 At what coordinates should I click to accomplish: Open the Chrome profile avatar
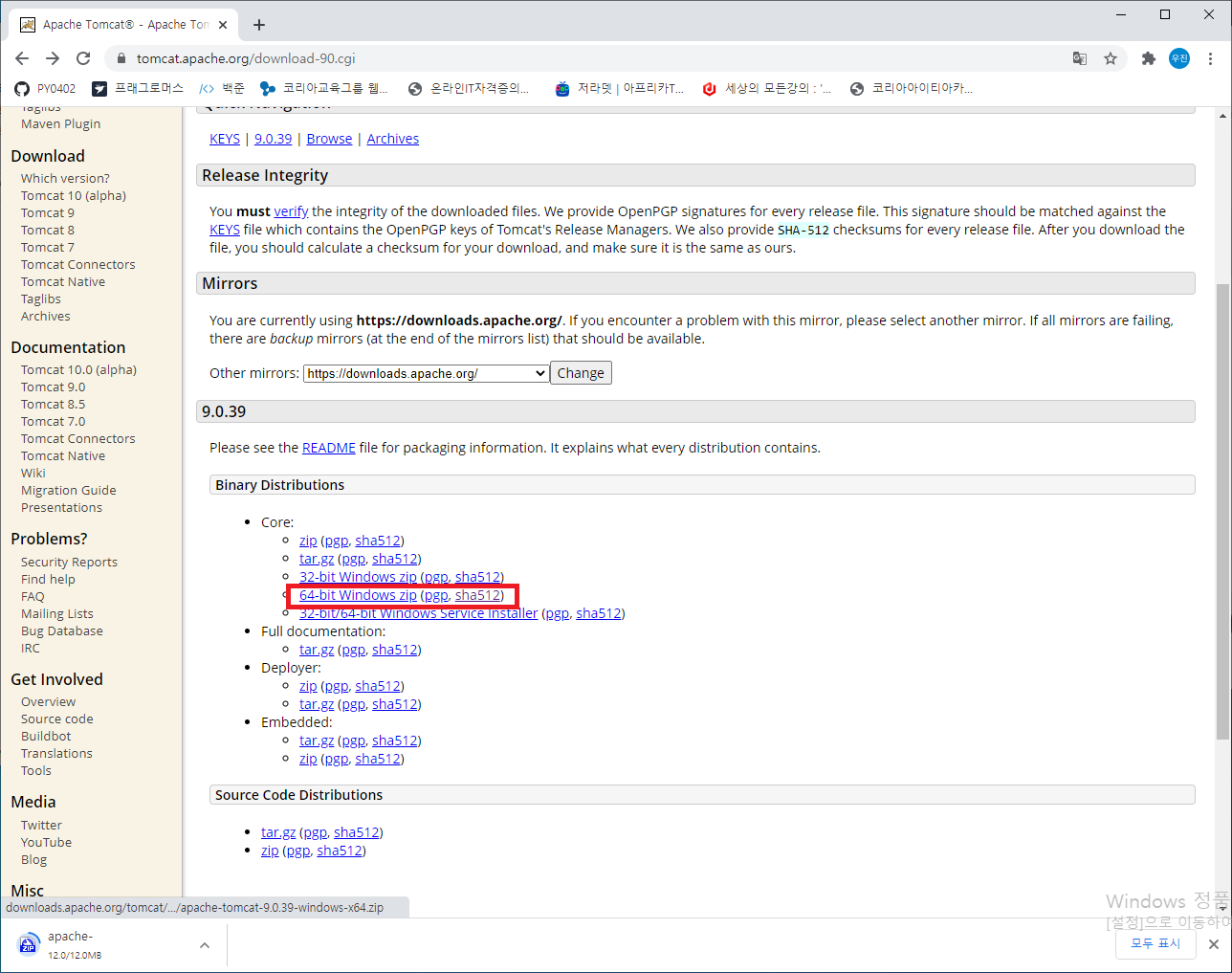point(1180,58)
